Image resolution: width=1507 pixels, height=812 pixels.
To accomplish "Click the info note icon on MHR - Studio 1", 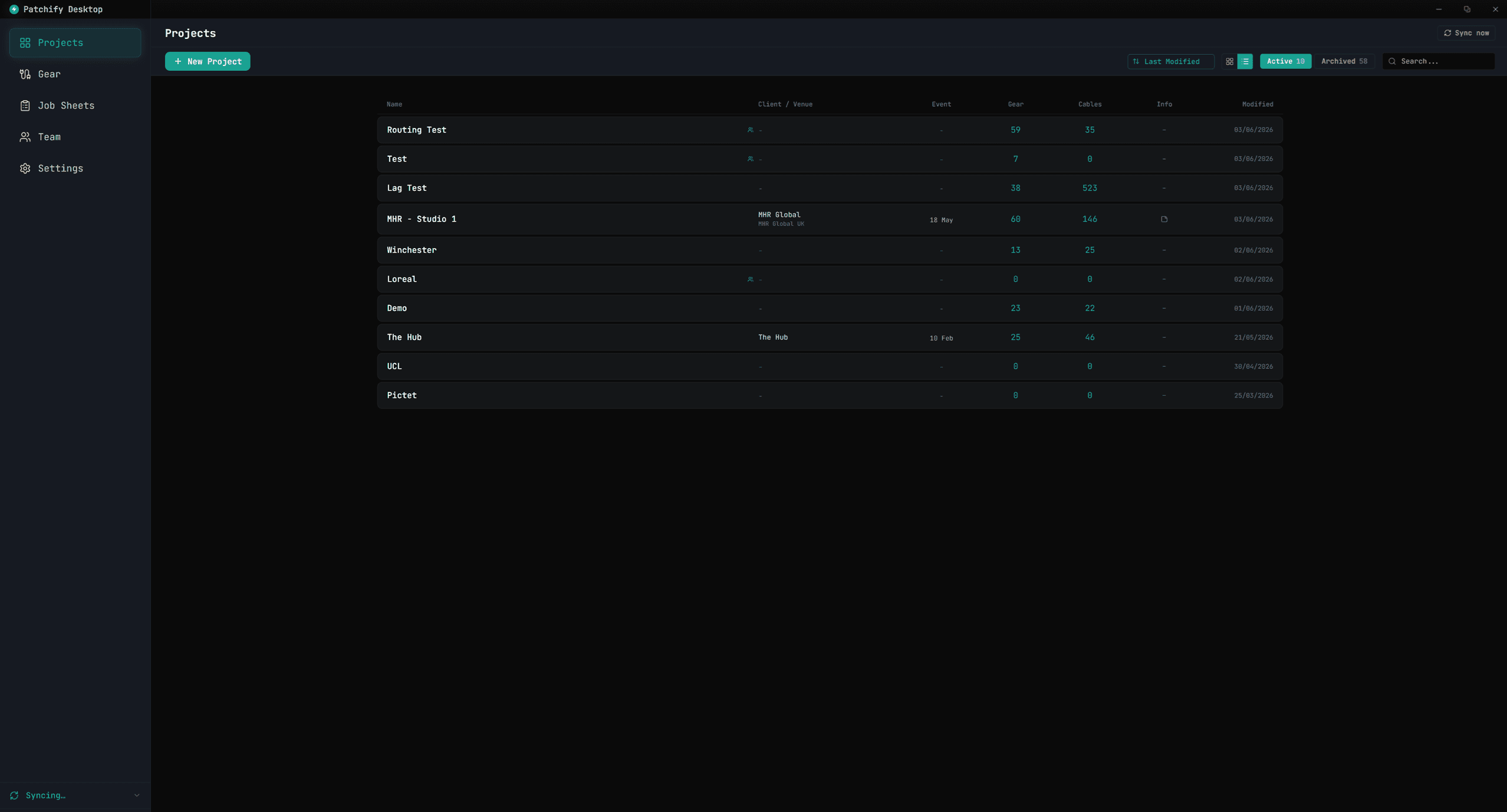I will pyautogui.click(x=1164, y=219).
